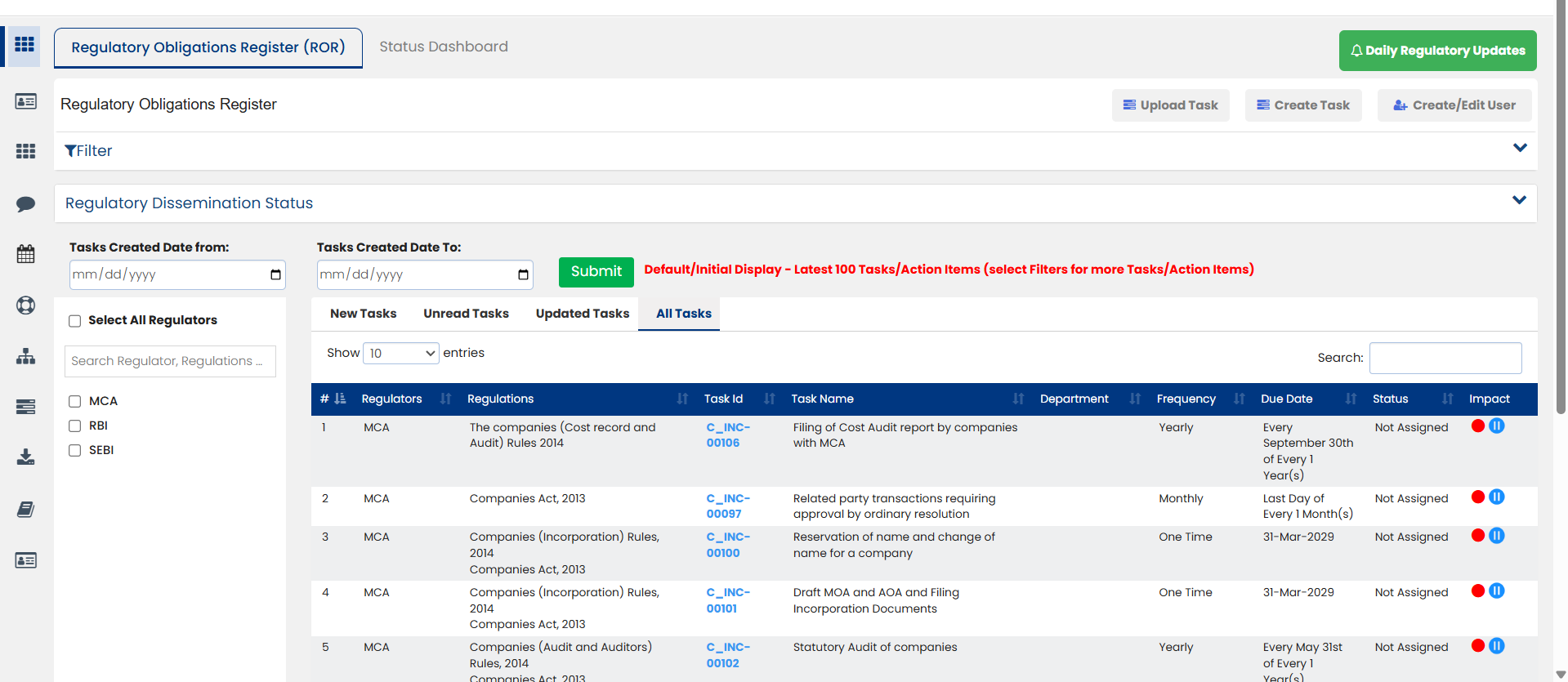Click sort arrows on Regulators column
Screen dimensions: 1568x682
[445, 399]
